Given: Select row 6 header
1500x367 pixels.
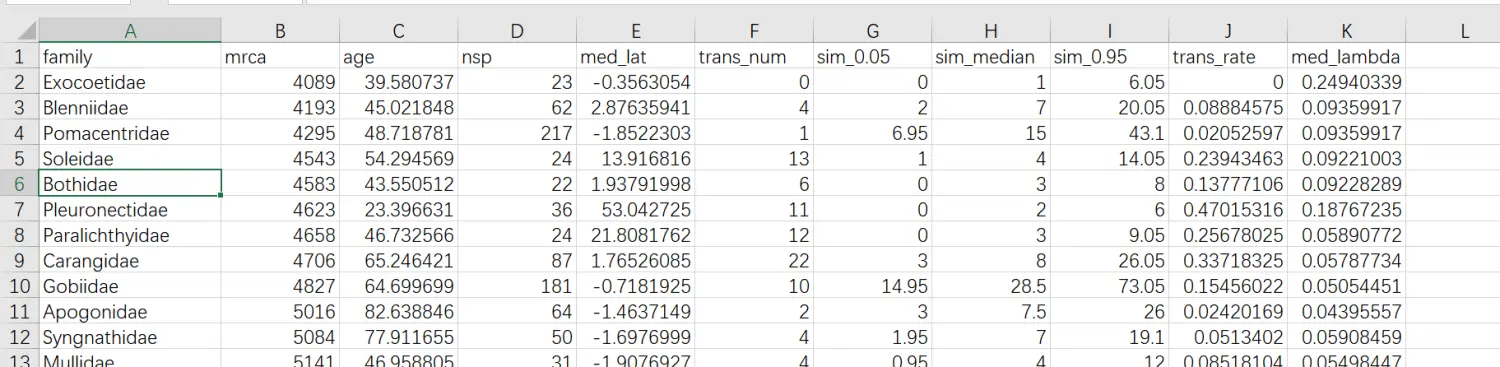Looking at the screenshot, I should click(x=19, y=184).
